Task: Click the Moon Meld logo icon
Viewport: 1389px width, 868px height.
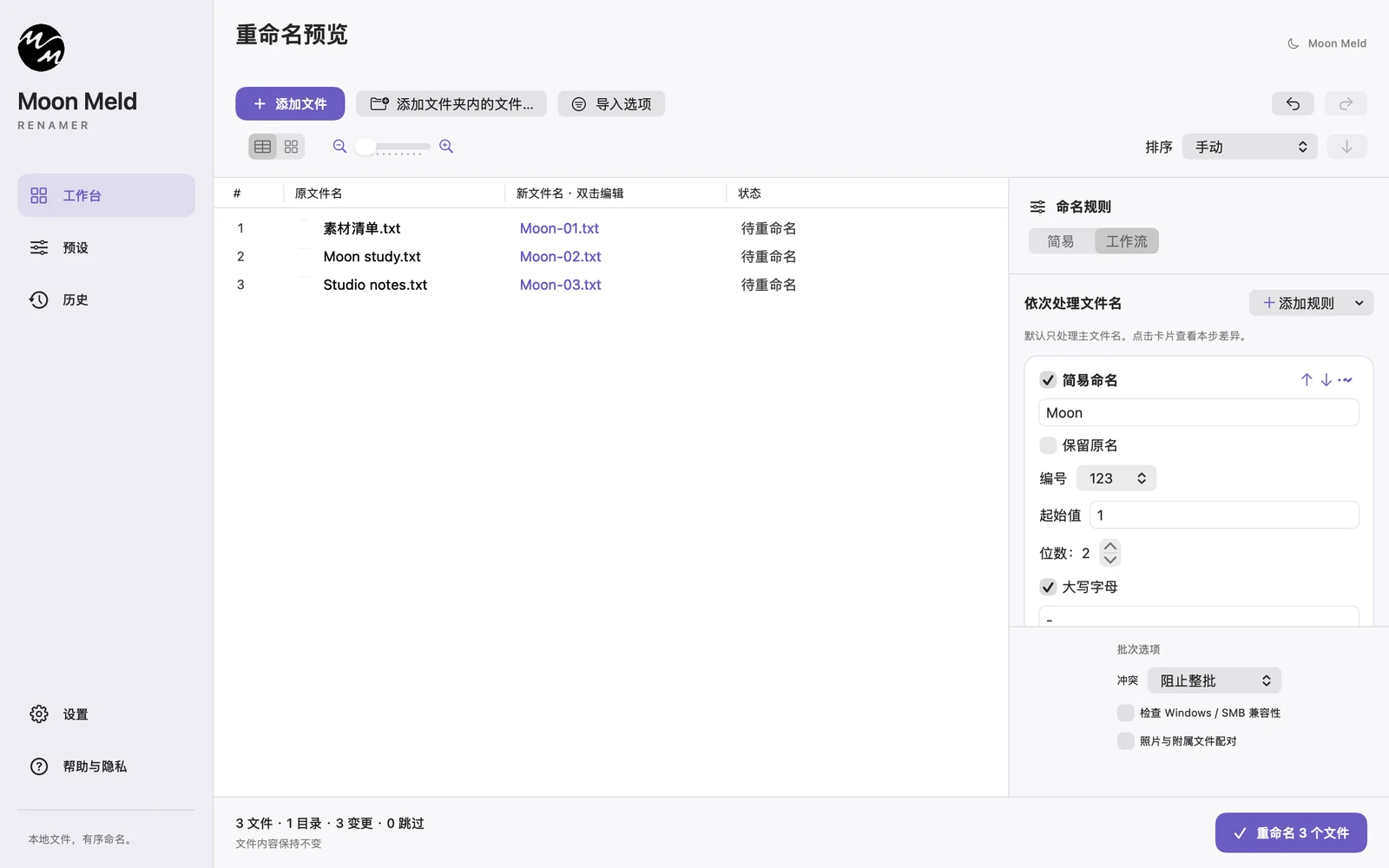Action: [x=41, y=48]
